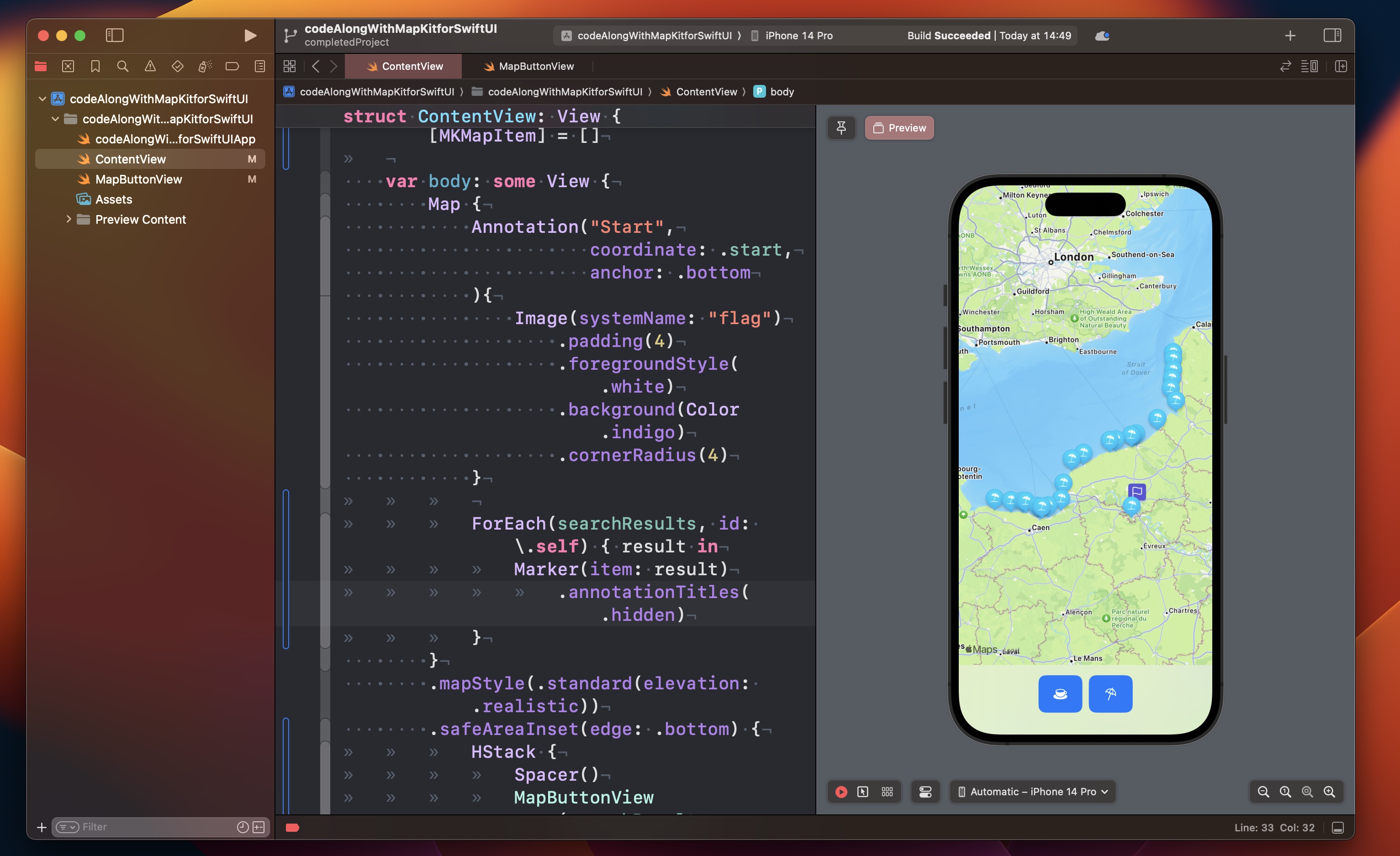Open the Library with the plus icon
The image size is (1400, 856).
[x=1290, y=36]
